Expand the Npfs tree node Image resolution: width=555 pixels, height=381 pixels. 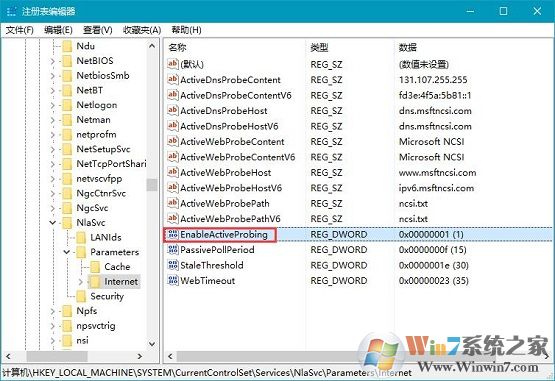click(52, 311)
